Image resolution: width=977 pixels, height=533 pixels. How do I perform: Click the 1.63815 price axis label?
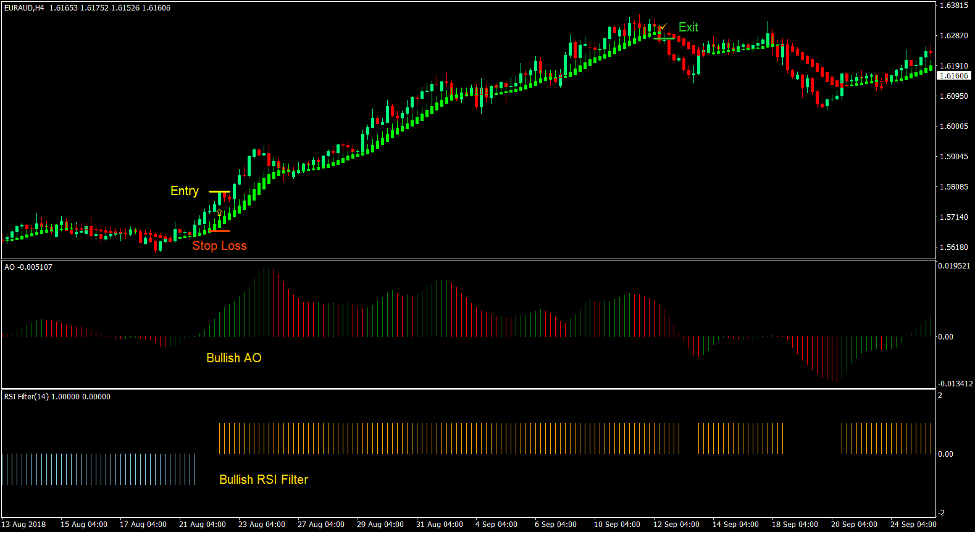[955, 6]
